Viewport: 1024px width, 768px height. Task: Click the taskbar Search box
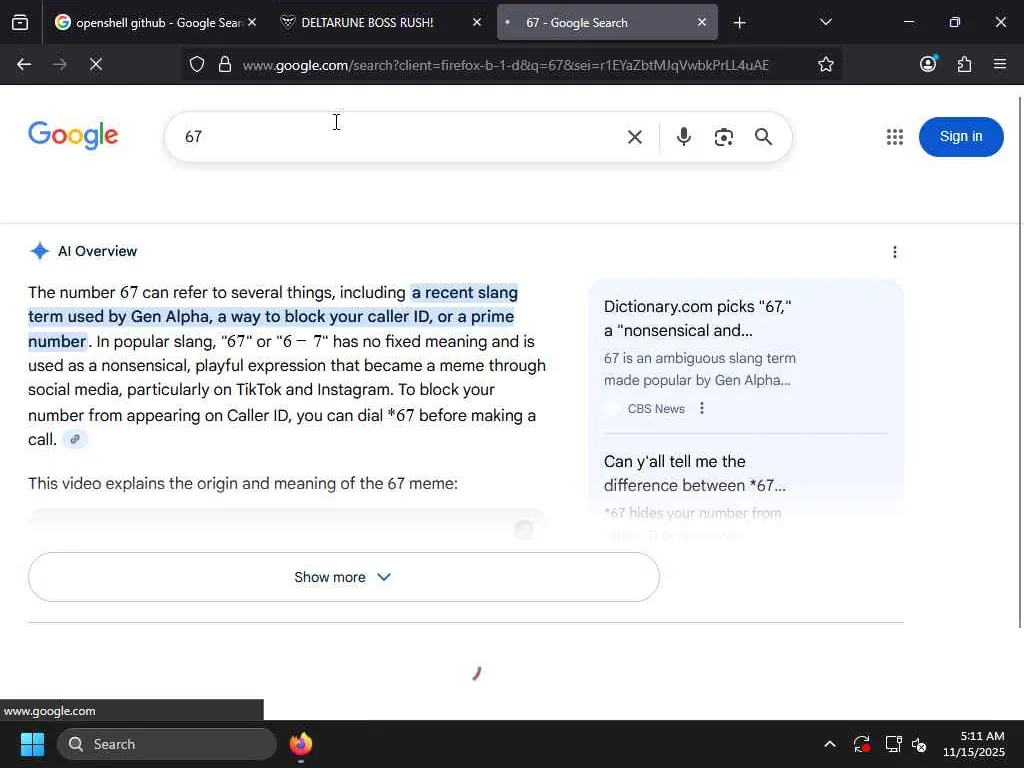point(167,744)
